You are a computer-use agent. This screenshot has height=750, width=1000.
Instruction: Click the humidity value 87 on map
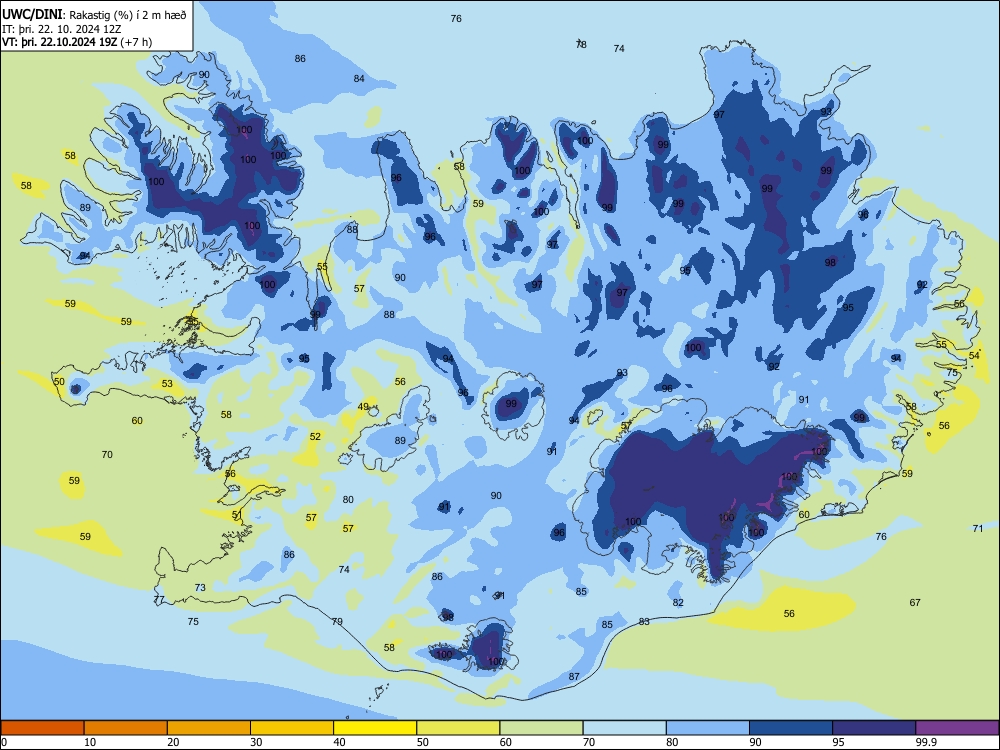coord(574,677)
